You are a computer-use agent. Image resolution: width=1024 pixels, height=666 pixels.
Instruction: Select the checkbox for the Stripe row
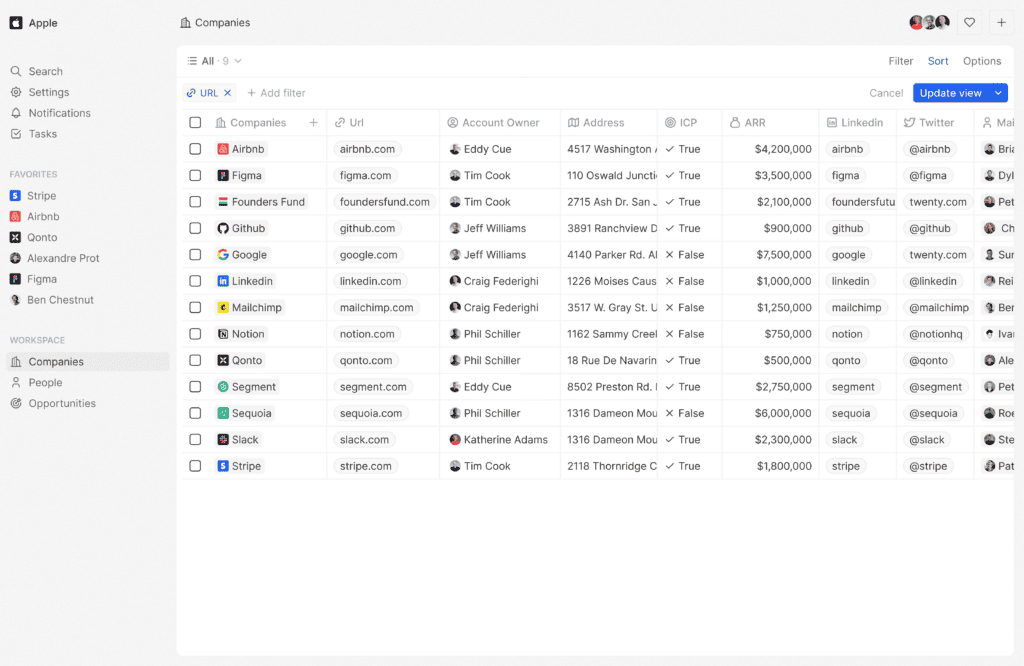pos(195,465)
